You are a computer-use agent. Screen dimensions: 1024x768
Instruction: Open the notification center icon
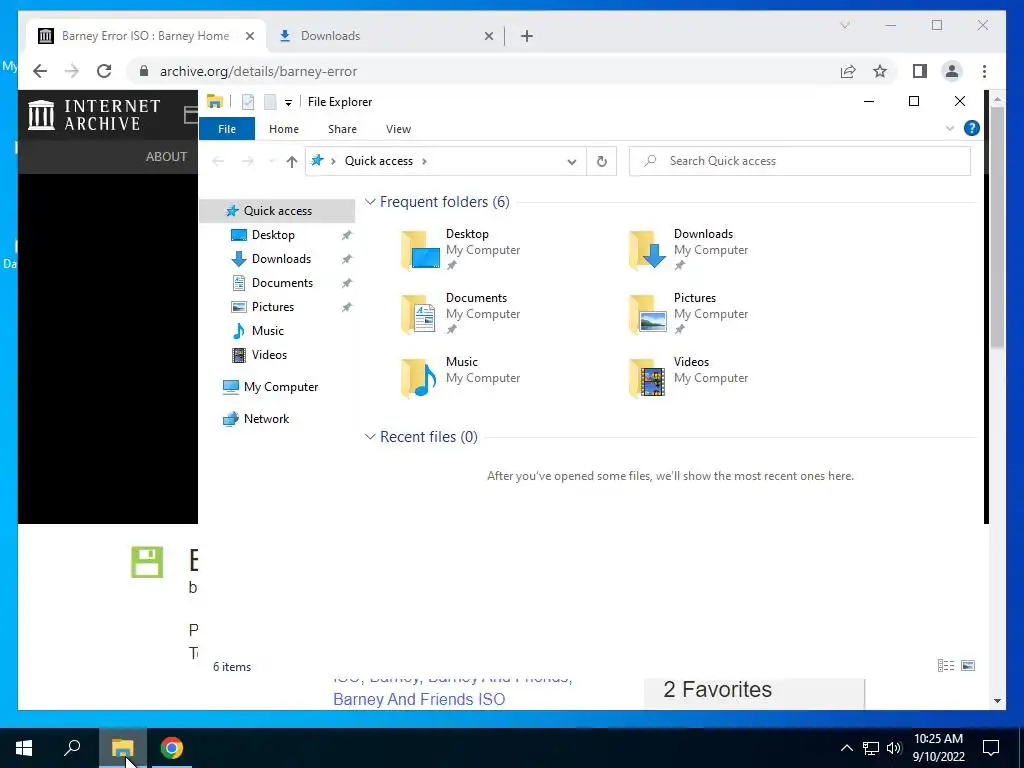coord(991,748)
